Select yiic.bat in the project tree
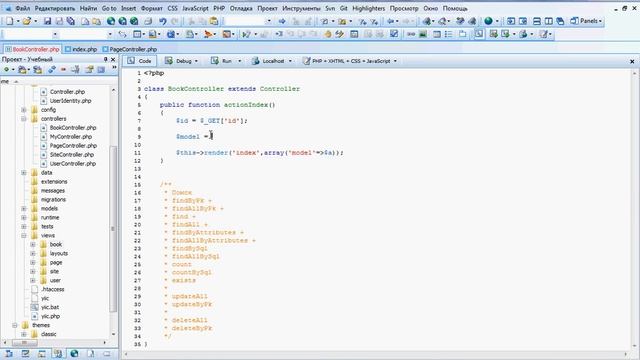This screenshot has height=360, width=640. (50, 307)
